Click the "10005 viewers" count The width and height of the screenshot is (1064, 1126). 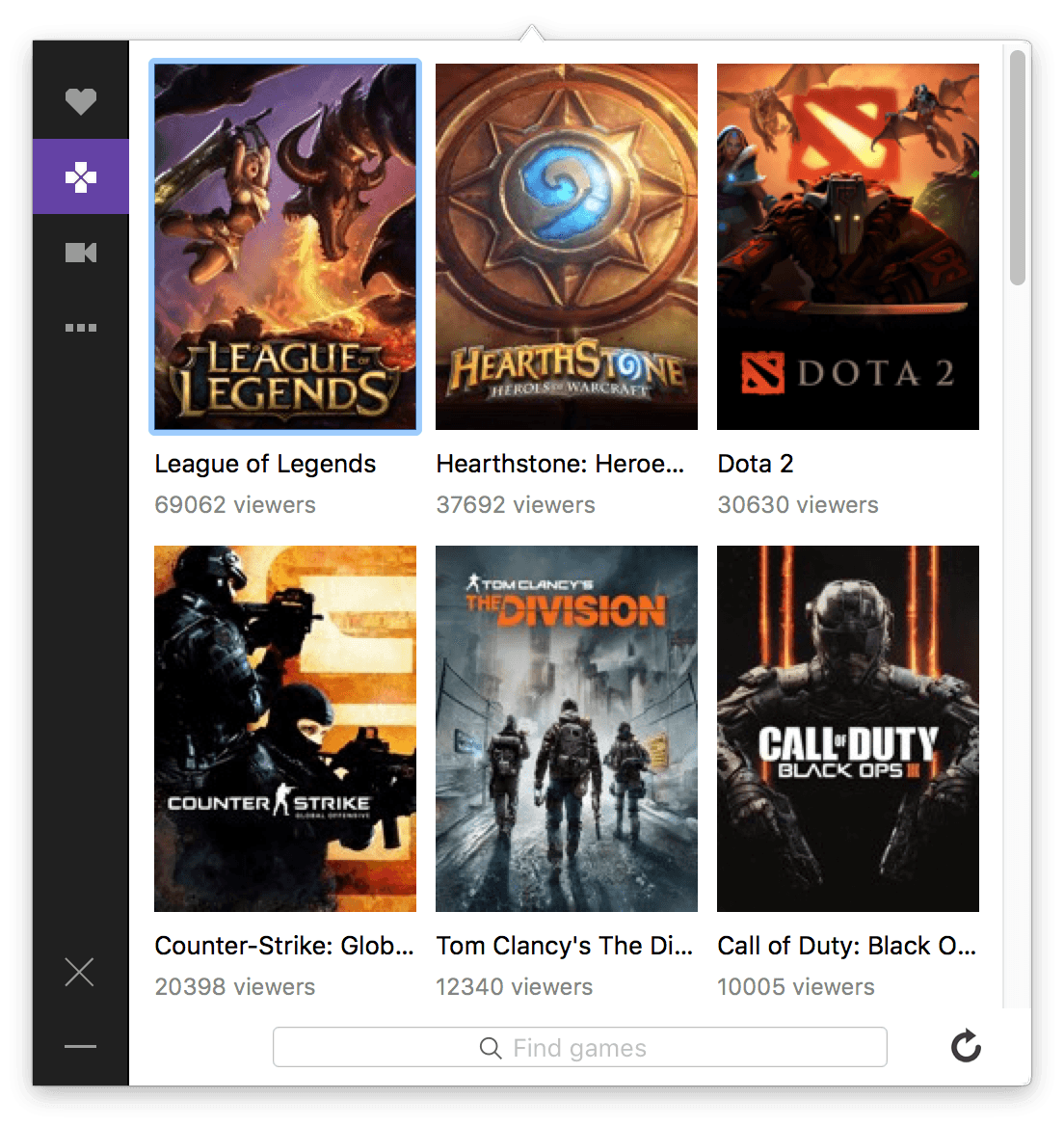(x=795, y=986)
